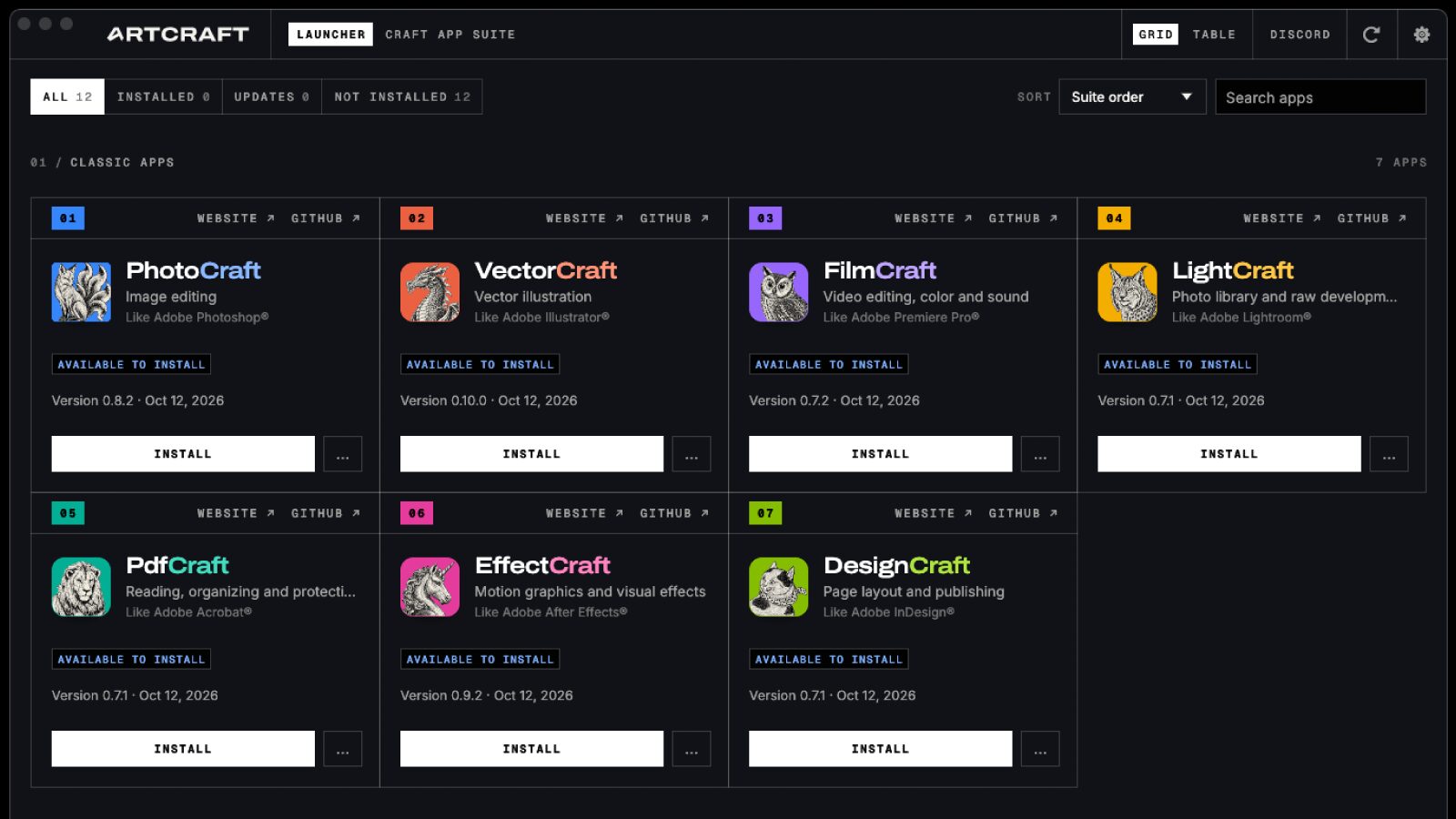Screen dimensions: 1456x819
Task: Click the ArtCraft logo
Action: click(x=177, y=35)
